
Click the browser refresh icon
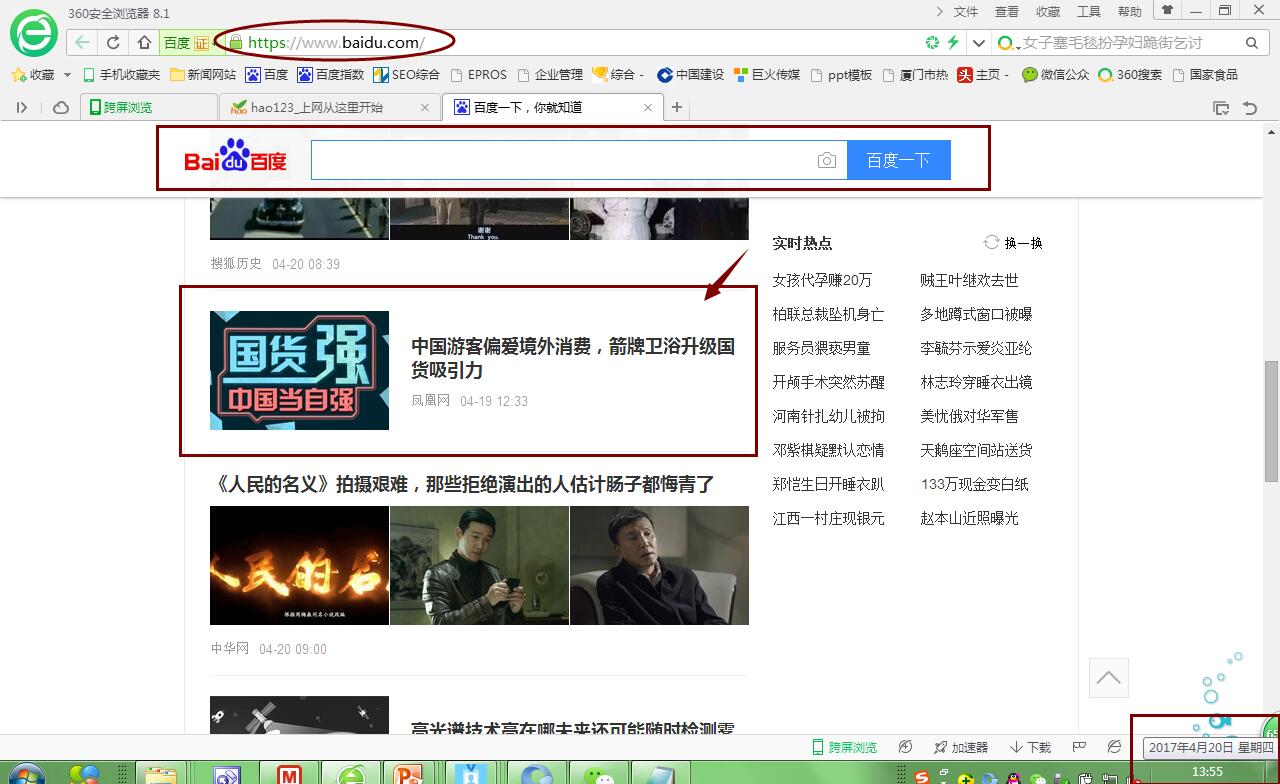(x=113, y=42)
